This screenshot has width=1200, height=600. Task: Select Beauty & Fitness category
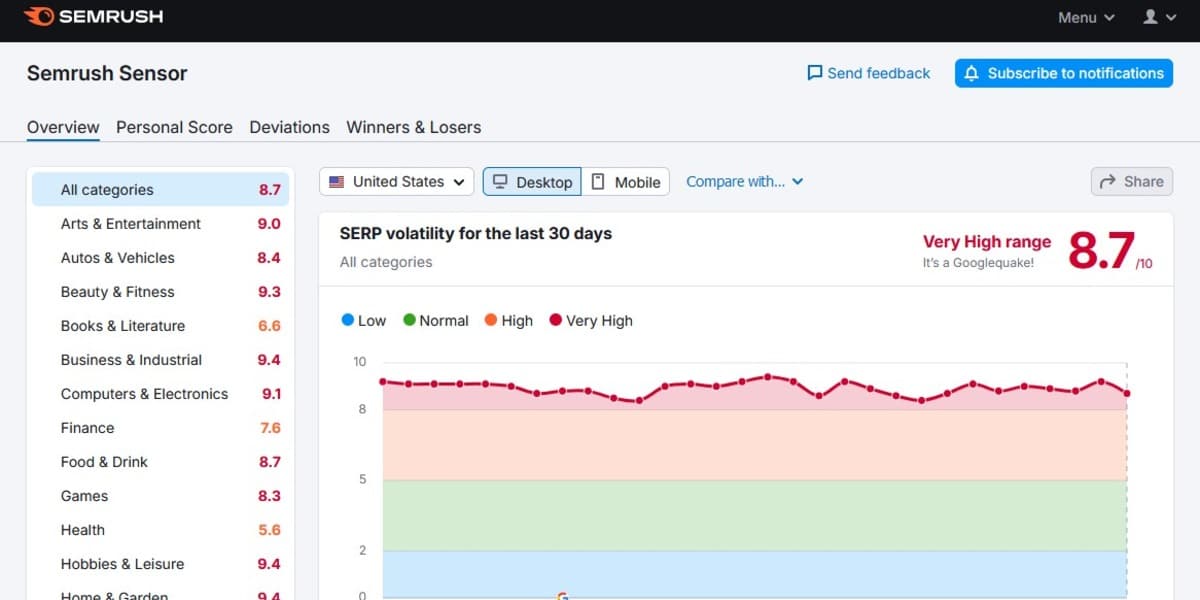click(160, 292)
